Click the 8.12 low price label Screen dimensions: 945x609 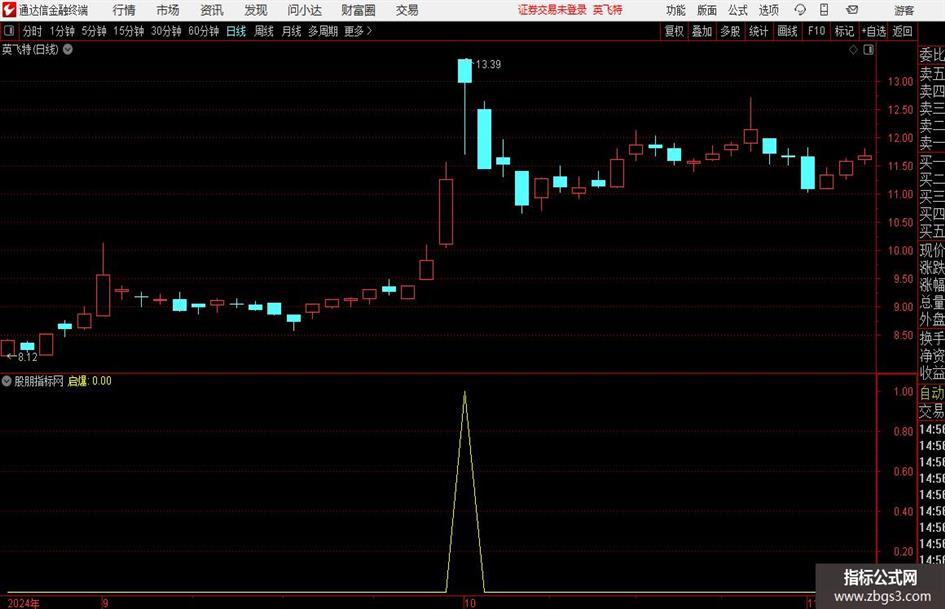(28, 357)
